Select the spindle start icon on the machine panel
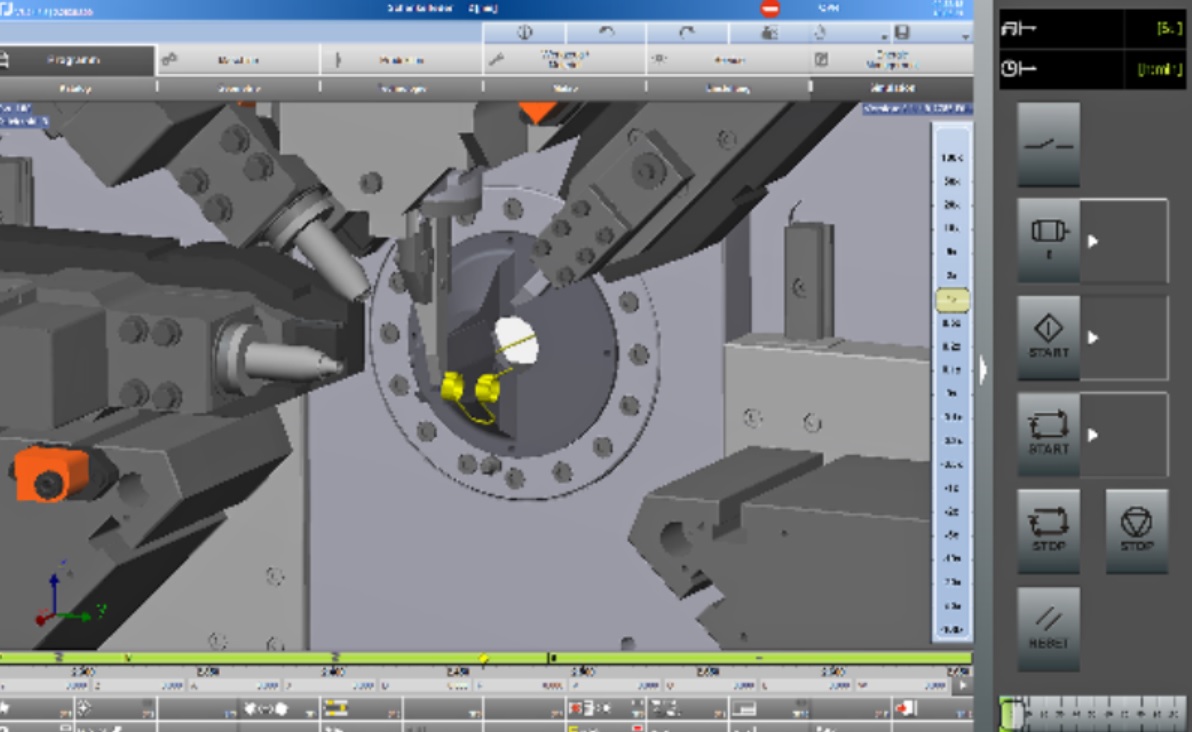The image size is (1192, 732). (x=1048, y=242)
